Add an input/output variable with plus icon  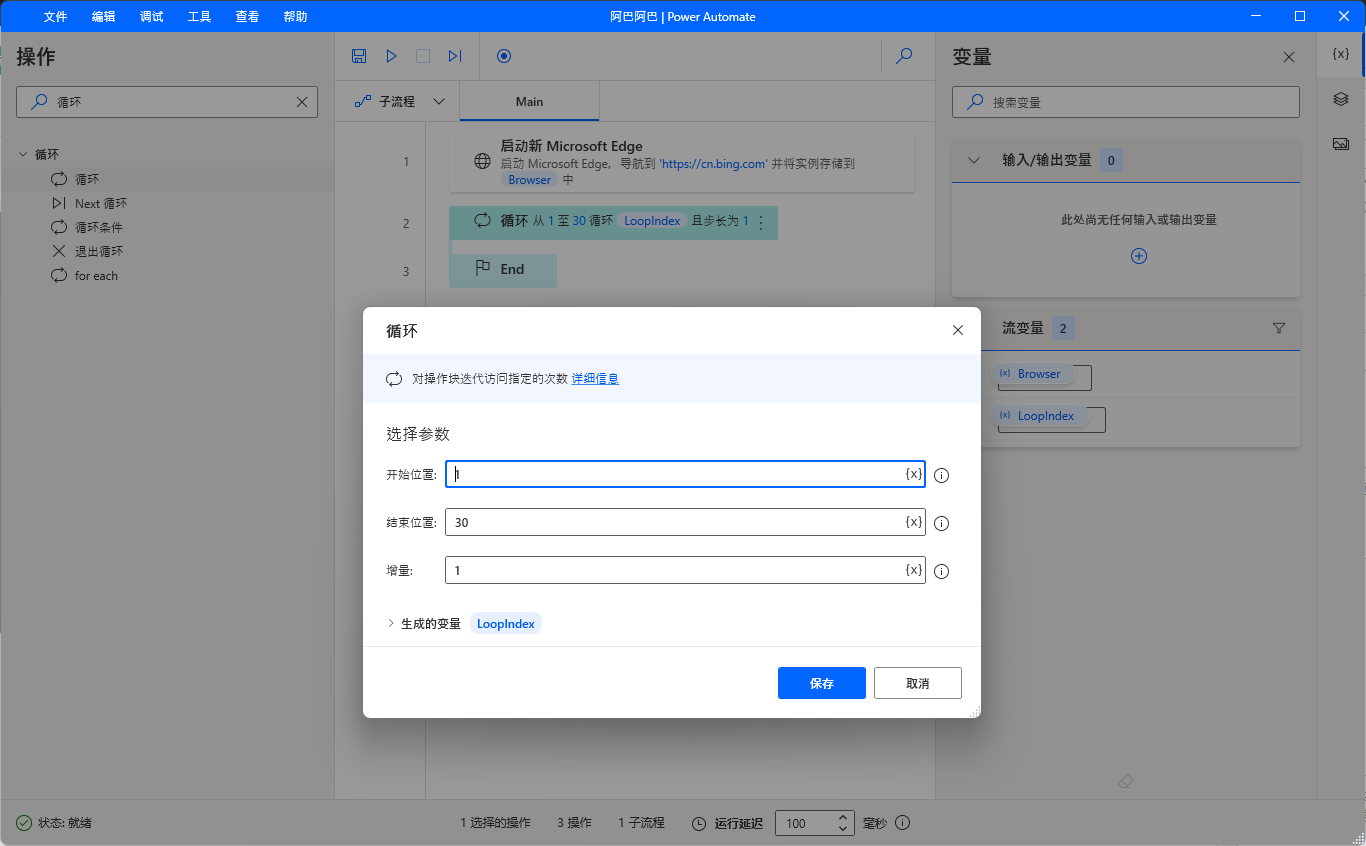pos(1138,256)
